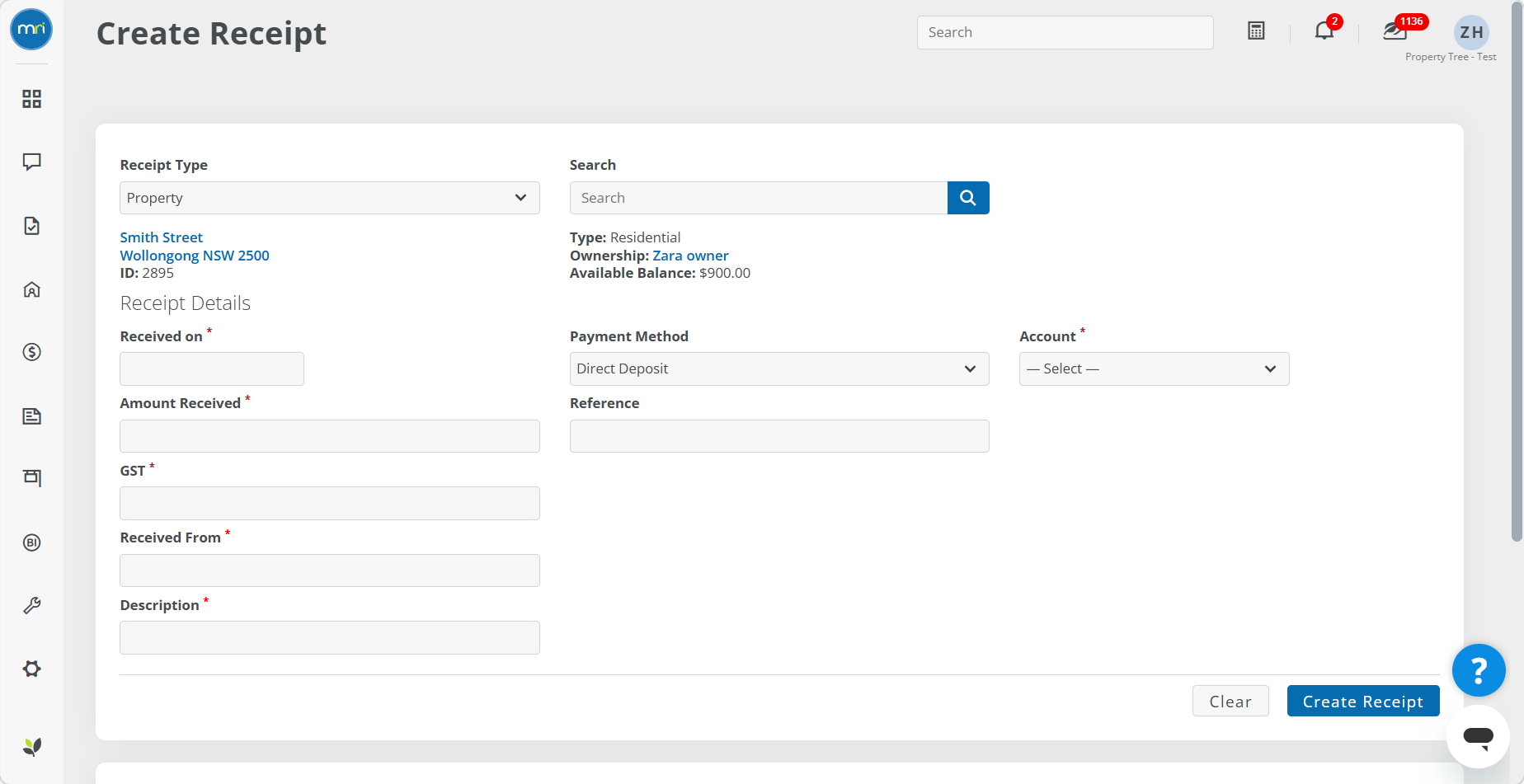Click the Reference input field
The width and height of the screenshot is (1524, 784).
tap(779, 436)
